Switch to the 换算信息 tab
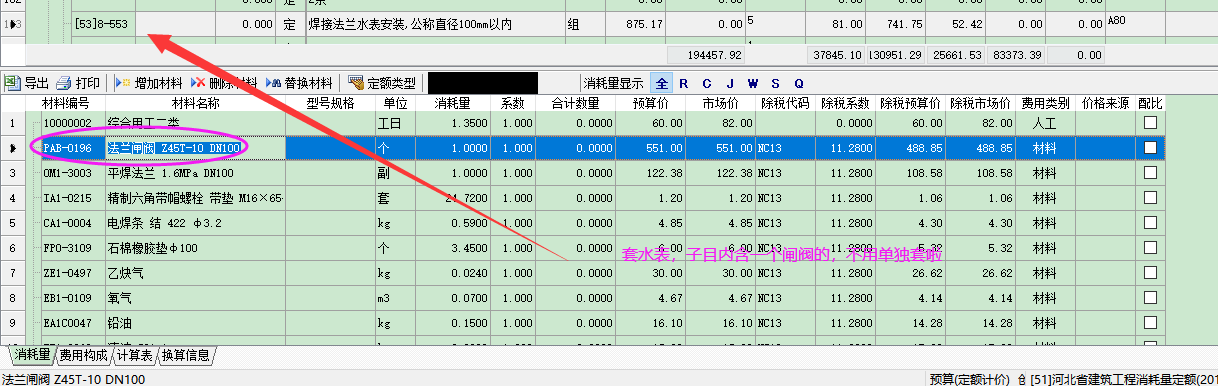This screenshot has width=1218, height=386. (x=185, y=355)
